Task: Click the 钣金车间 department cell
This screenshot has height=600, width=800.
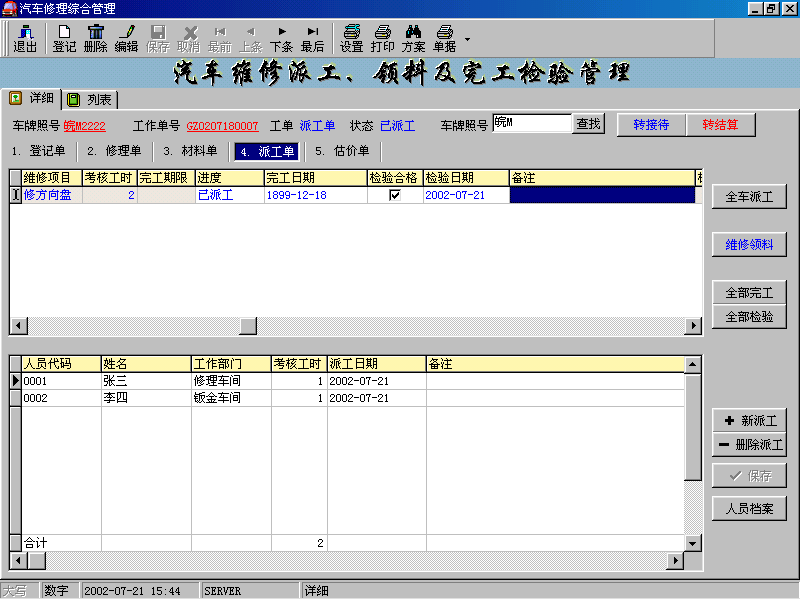Action: 231,398
